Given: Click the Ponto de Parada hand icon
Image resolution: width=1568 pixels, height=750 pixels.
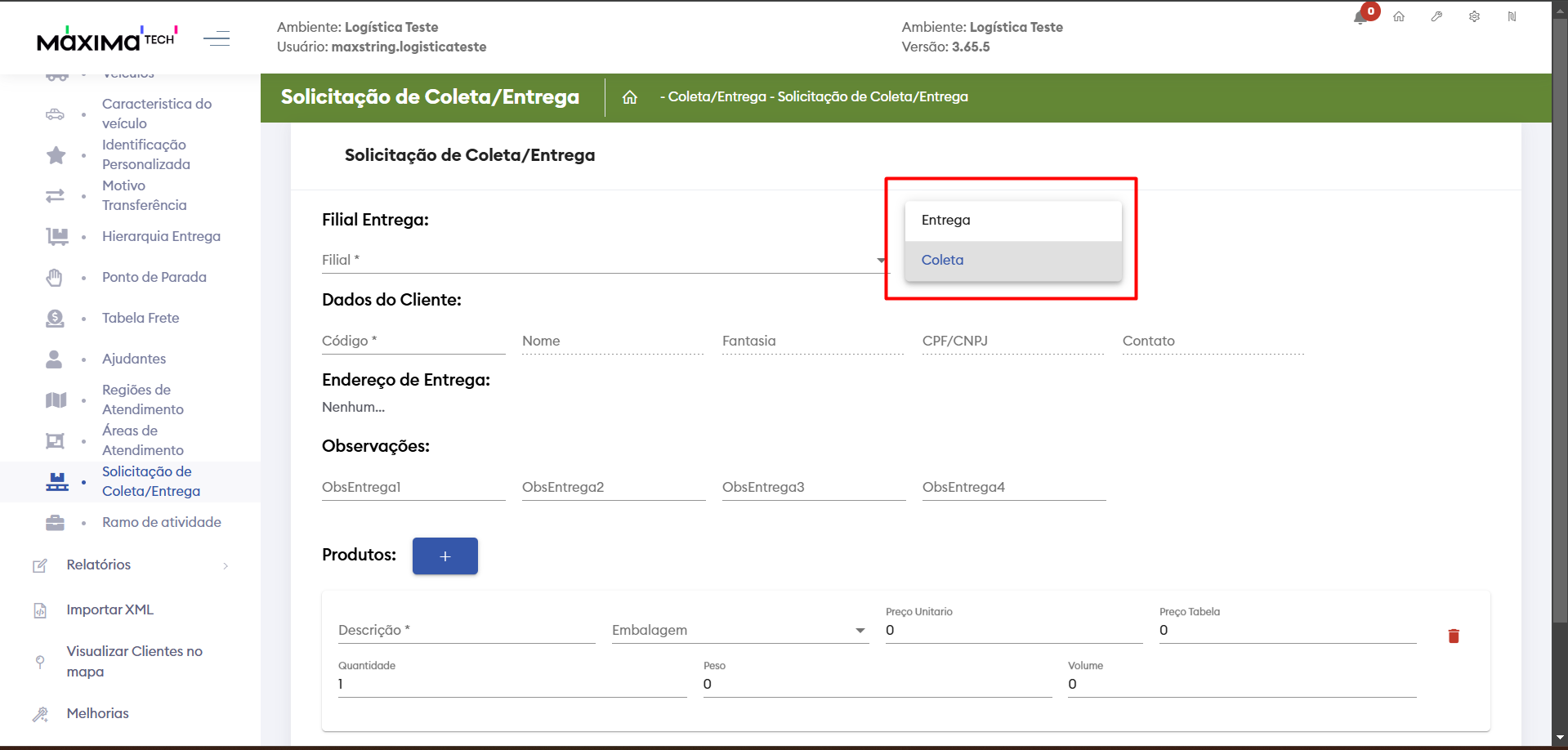Looking at the screenshot, I should tap(55, 277).
